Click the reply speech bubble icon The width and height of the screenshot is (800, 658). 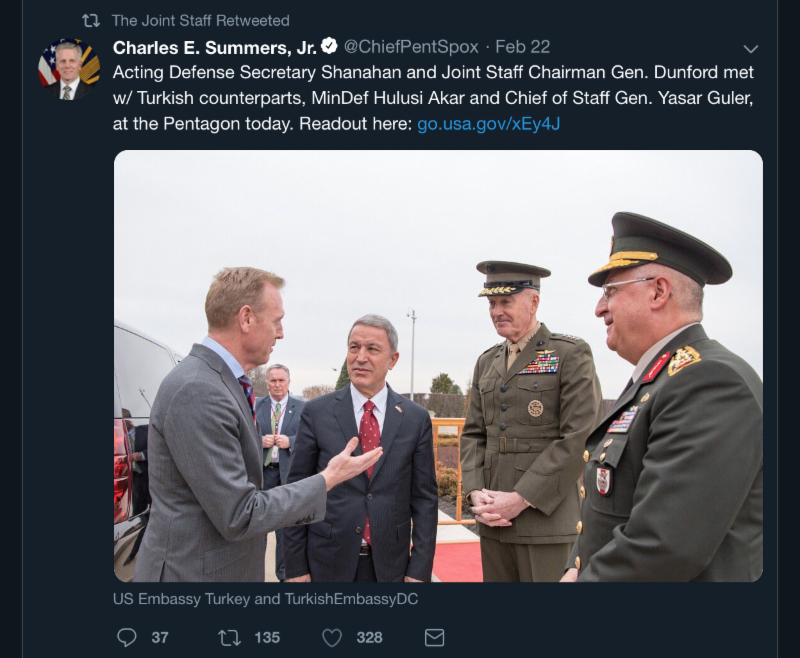pyautogui.click(x=127, y=637)
